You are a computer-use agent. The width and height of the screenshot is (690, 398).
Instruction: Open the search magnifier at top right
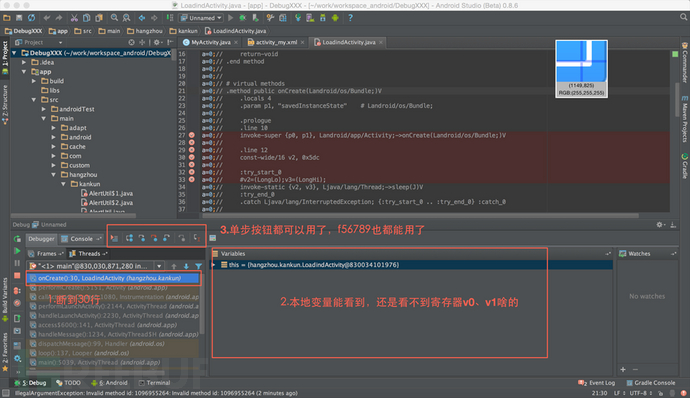pos(683,17)
